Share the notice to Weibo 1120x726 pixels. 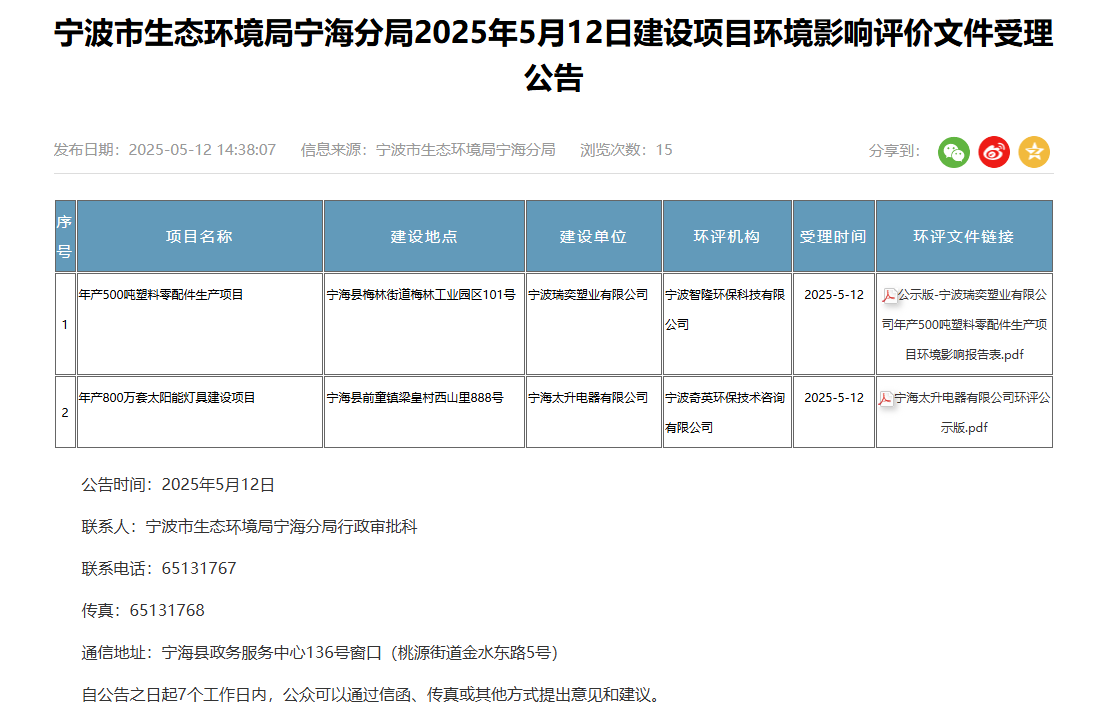click(994, 152)
